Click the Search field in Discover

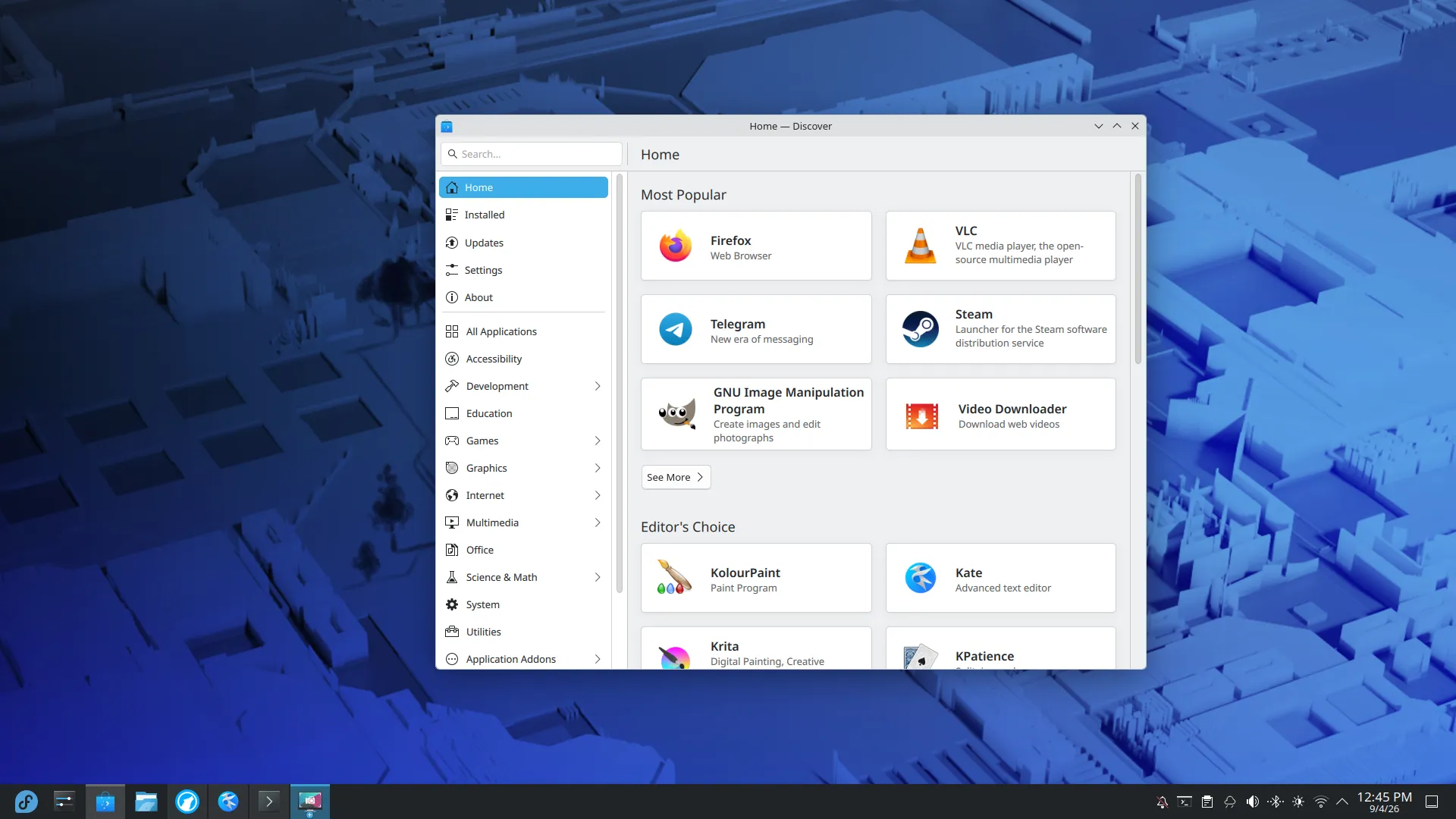pos(531,154)
